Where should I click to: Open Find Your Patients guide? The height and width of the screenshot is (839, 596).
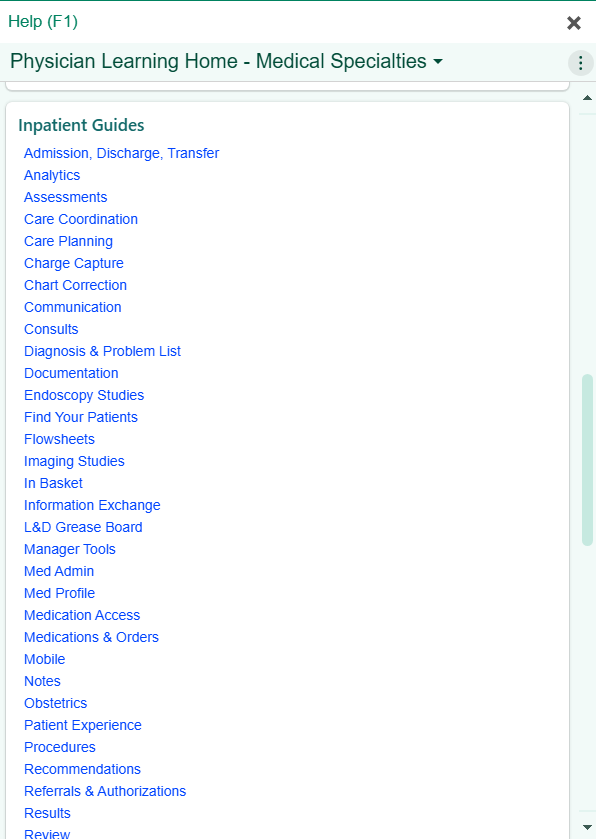(81, 416)
